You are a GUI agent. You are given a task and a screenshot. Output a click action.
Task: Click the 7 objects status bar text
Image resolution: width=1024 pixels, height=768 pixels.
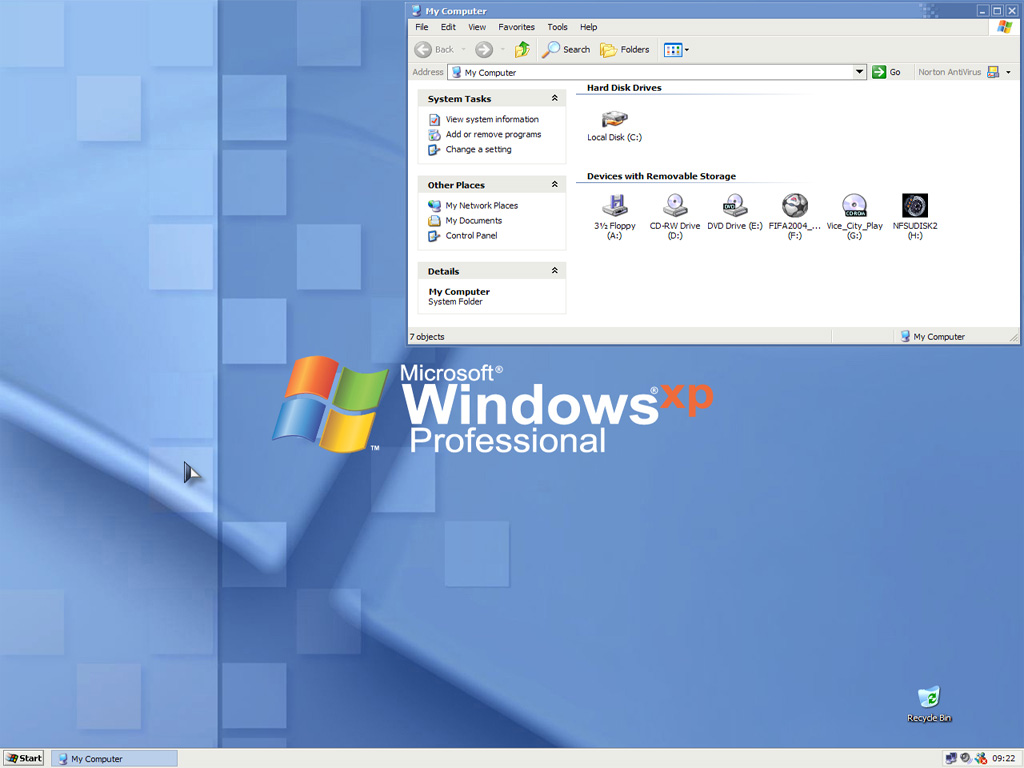(x=426, y=337)
